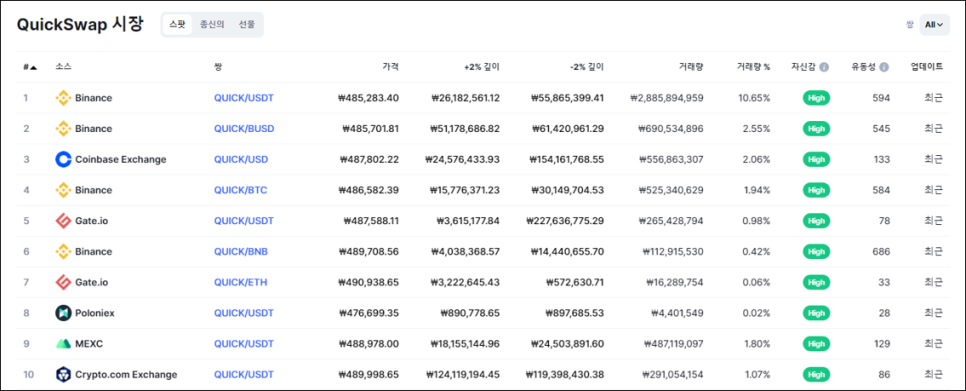Open the QUICK/BTC pair link
Image resolution: width=966 pixels, height=391 pixels.
tap(240, 190)
